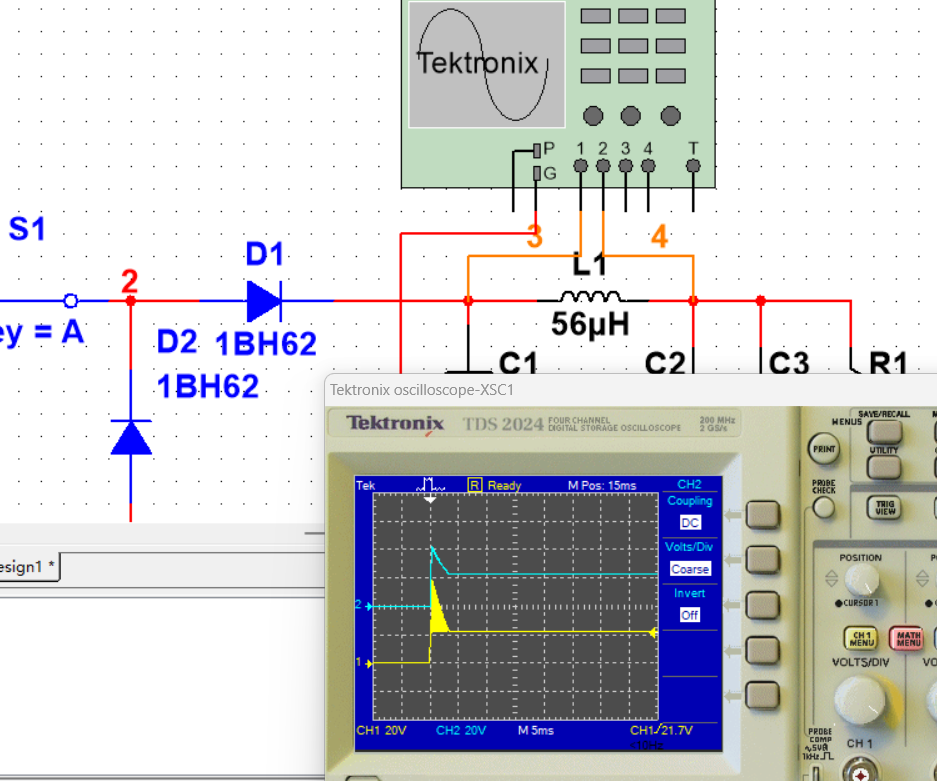Screen dimensions: 937x781
Task: Click the M 5ms timebase readout
Action: click(x=535, y=730)
